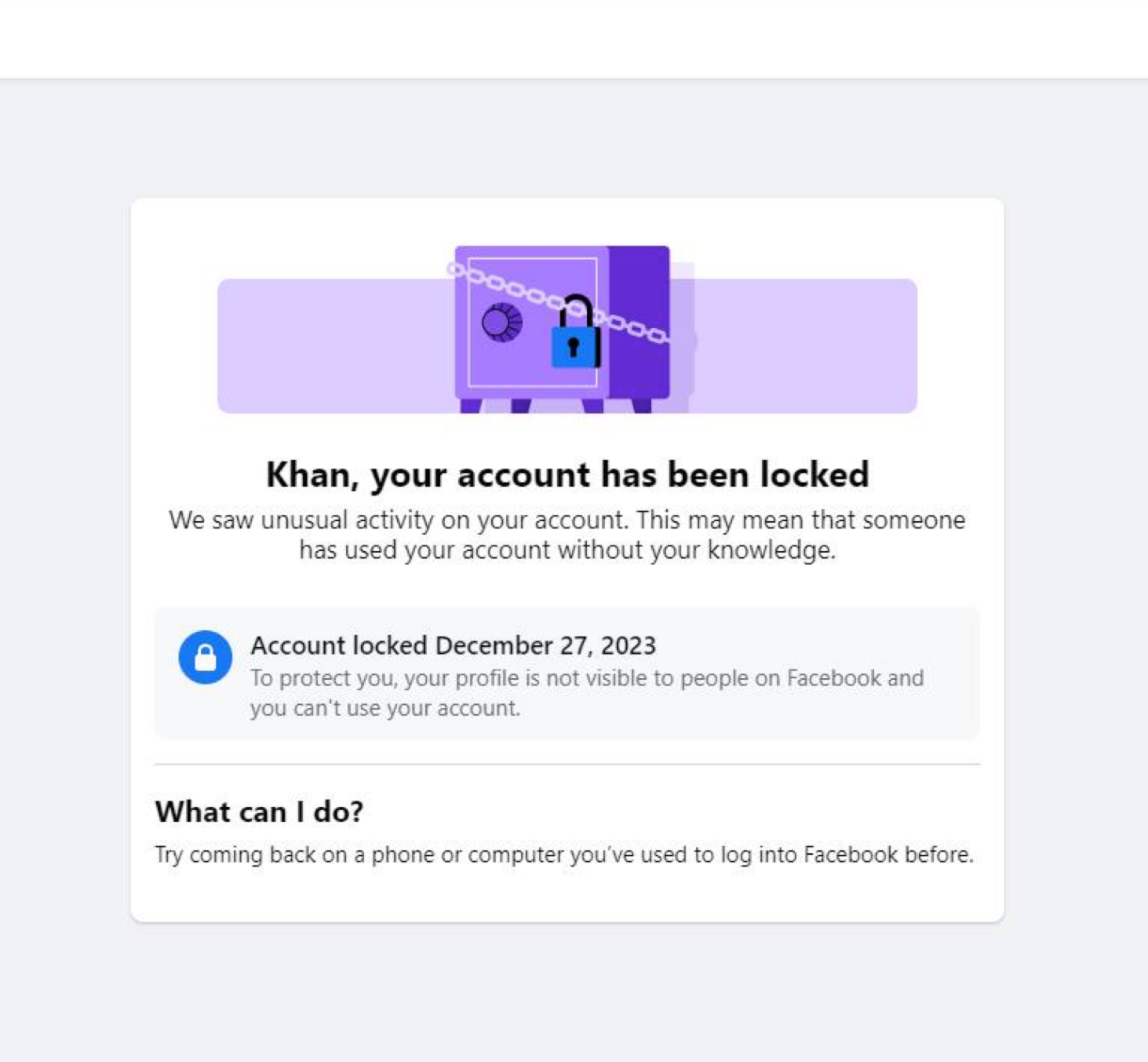Click the rightmost leg of the safe
The width and height of the screenshot is (1148, 1062).
pyautogui.click(x=642, y=405)
